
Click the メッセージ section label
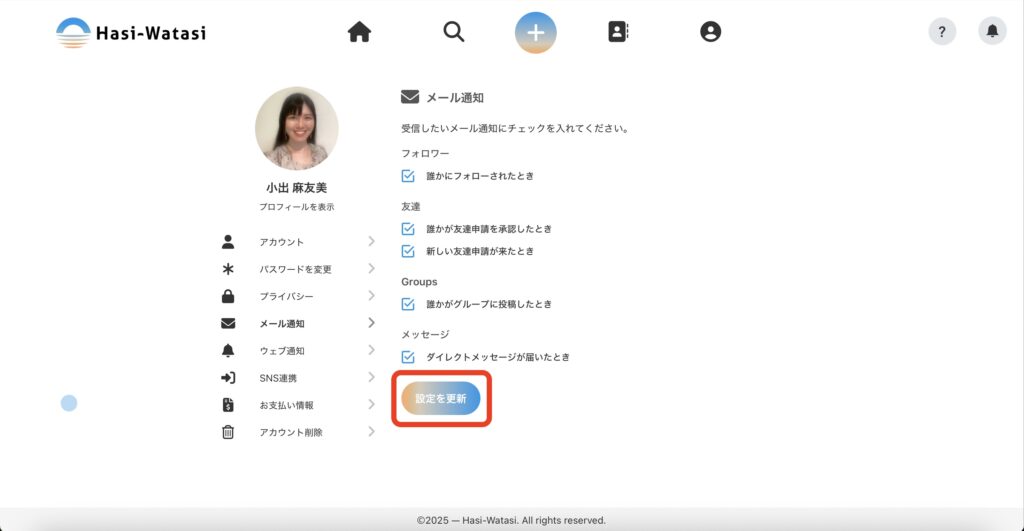[x=425, y=334]
